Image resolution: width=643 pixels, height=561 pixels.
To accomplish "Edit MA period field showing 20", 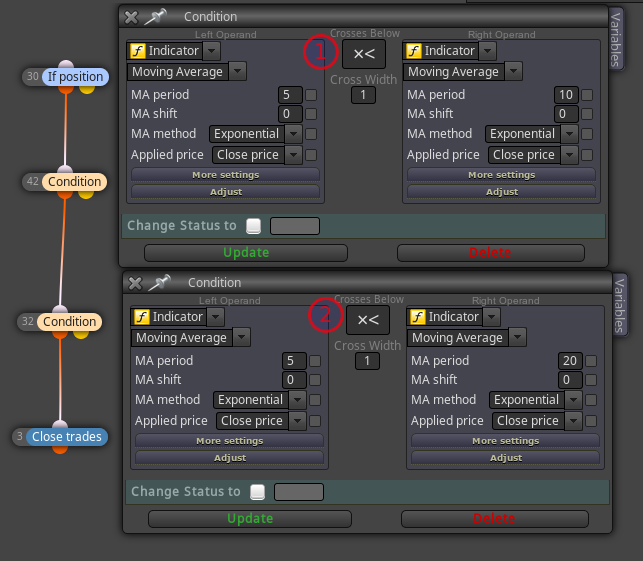I will click(570, 361).
